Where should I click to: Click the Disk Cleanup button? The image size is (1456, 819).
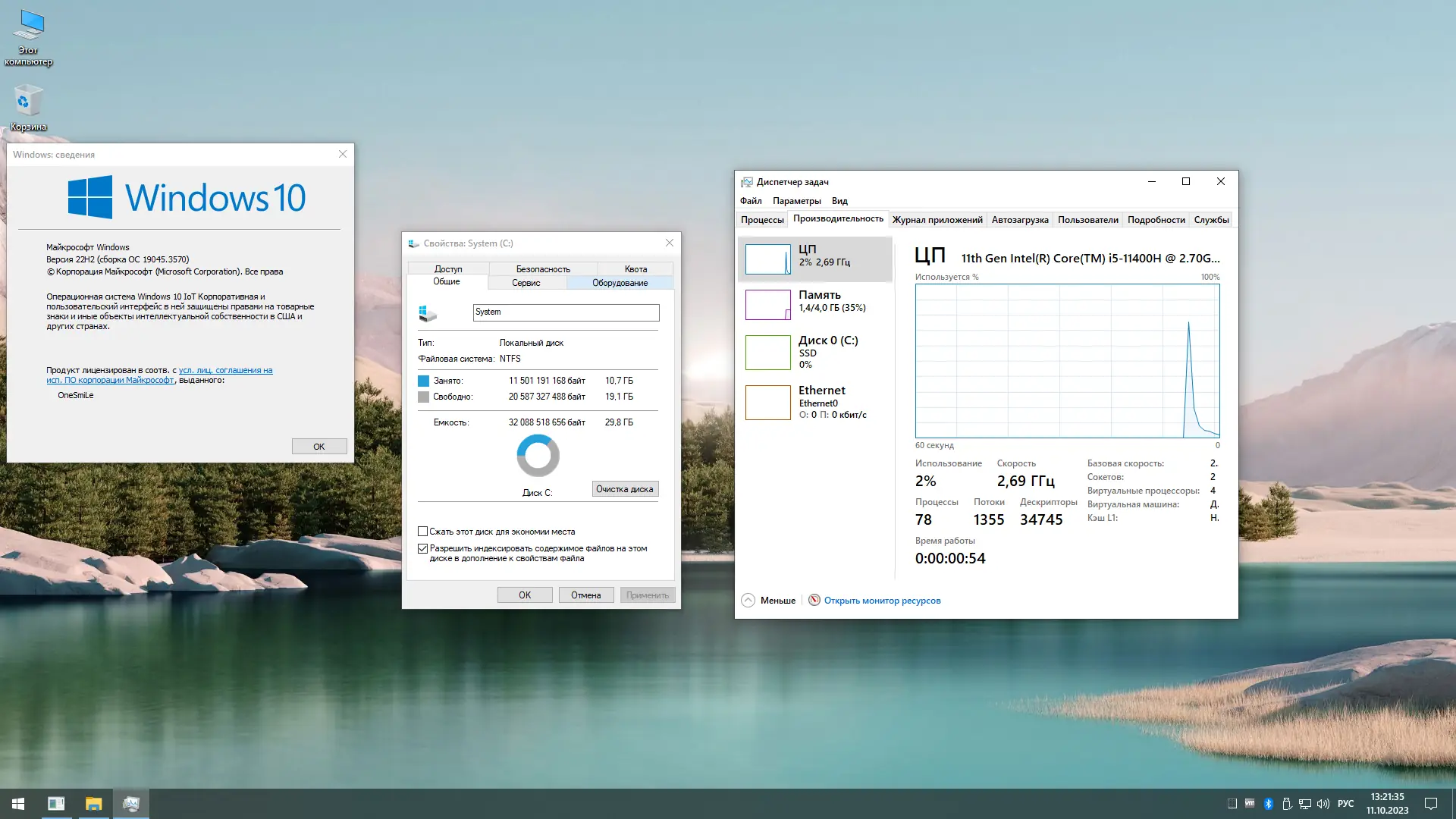(624, 489)
